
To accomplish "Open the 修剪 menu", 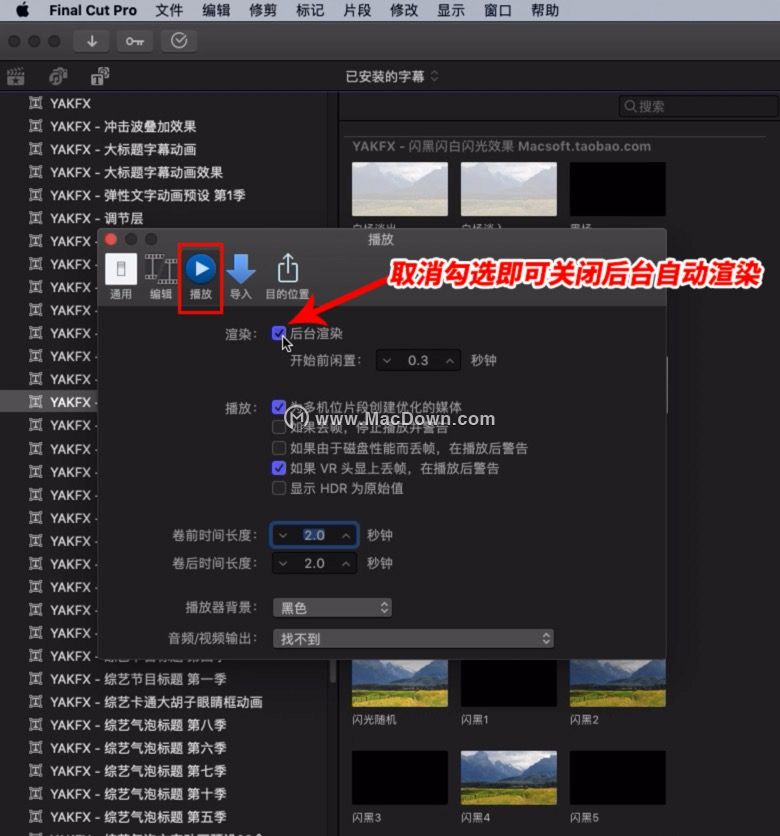I will click(263, 10).
